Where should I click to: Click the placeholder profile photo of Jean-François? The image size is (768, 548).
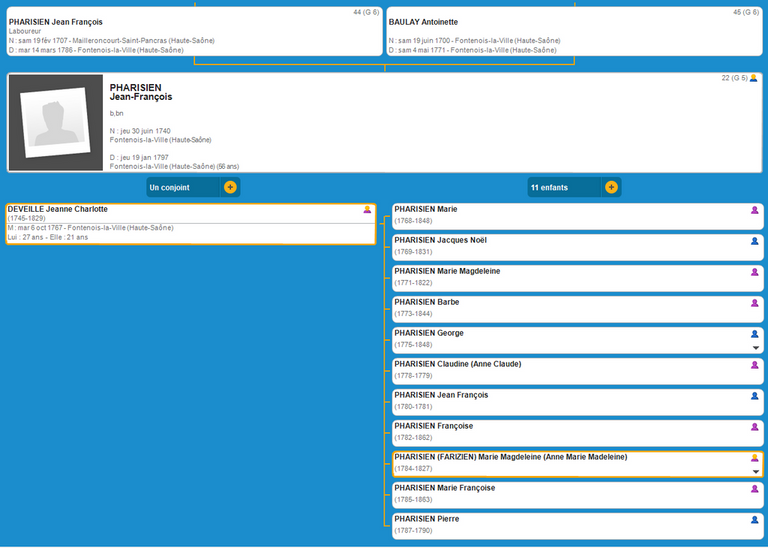56,121
